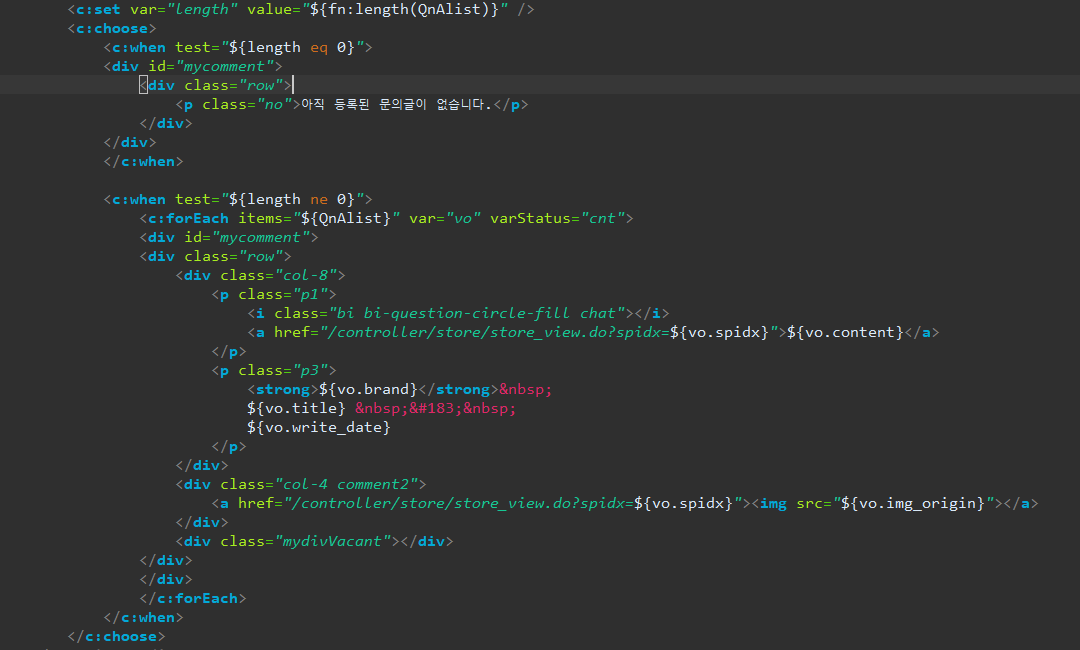Click the ${vo.title} expression
Viewport: 1080px width, 650px height.
tap(296, 408)
